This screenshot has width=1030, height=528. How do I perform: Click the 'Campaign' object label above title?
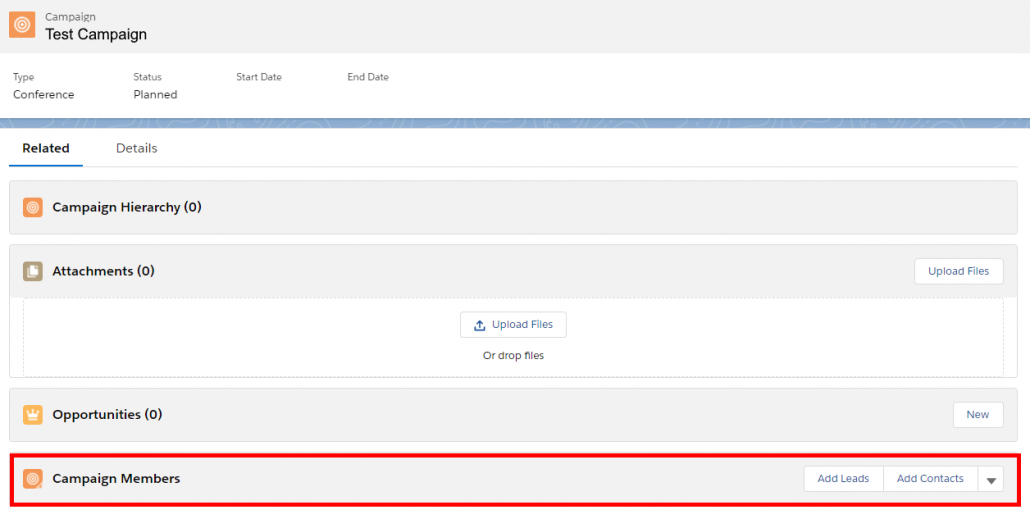(70, 16)
